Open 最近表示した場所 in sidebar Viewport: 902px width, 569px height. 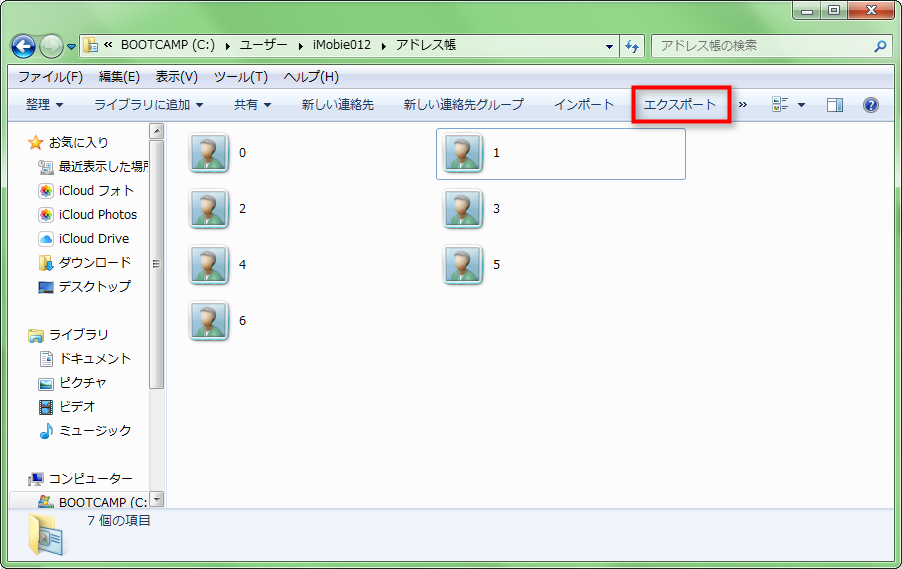click(x=93, y=166)
